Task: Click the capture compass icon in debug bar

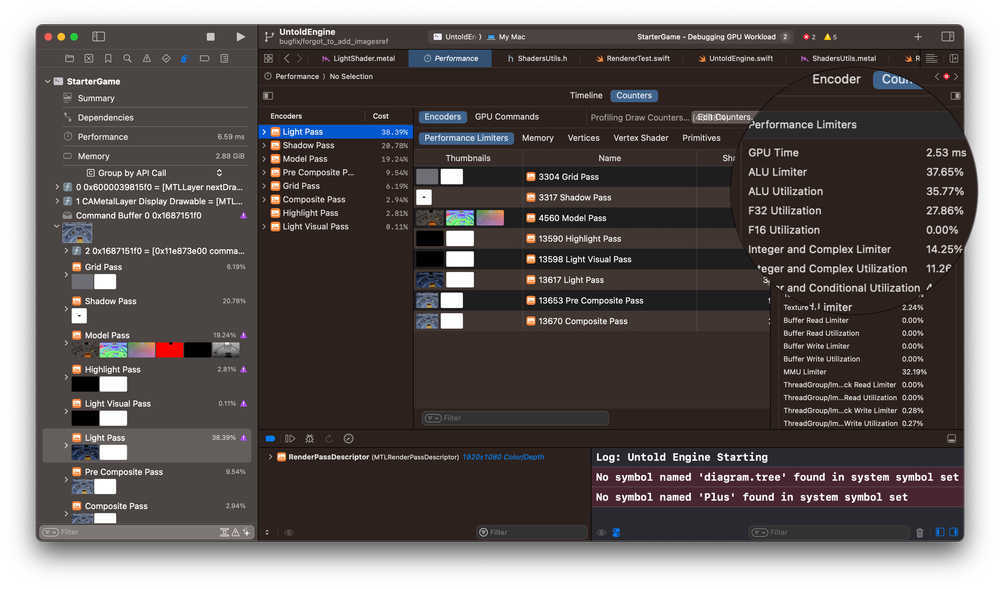Action: 348,439
